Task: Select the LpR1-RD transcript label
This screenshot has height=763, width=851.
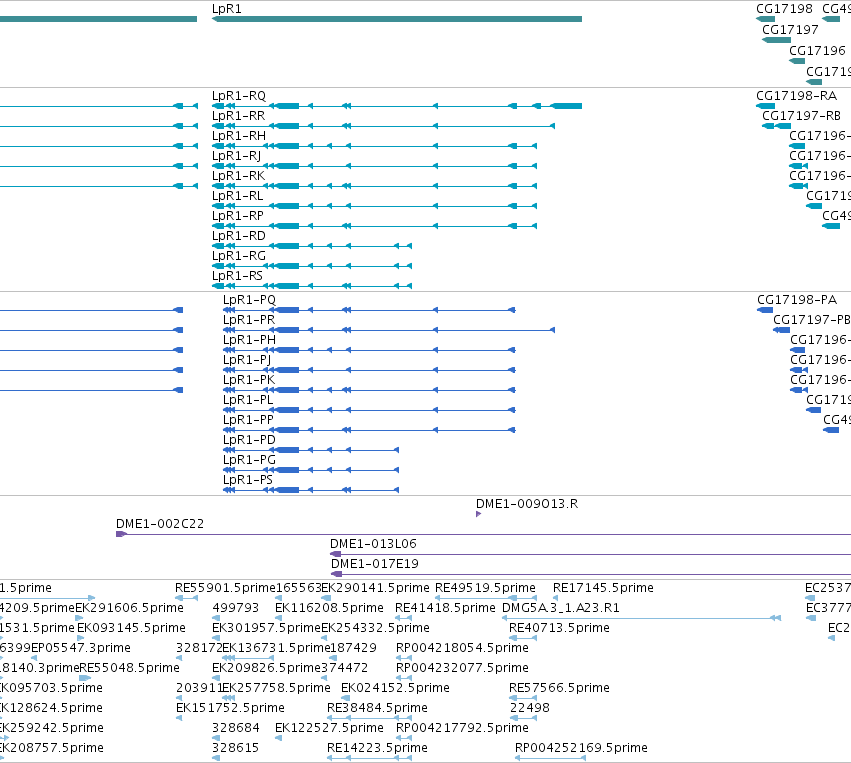Action: tap(239, 236)
